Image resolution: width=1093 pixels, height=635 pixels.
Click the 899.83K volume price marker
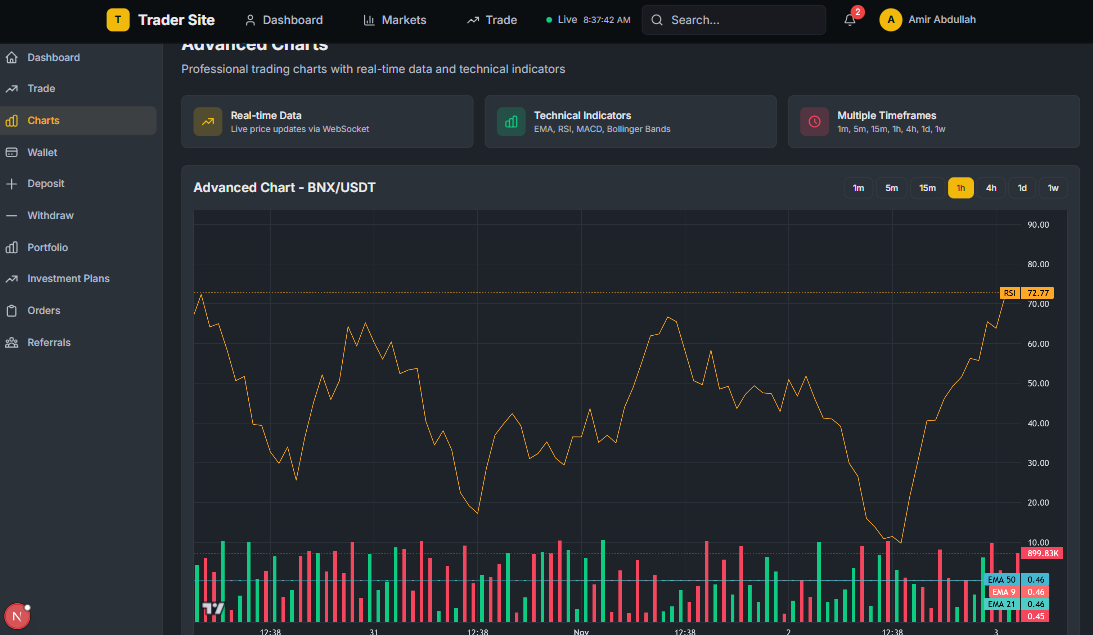[1044, 552]
